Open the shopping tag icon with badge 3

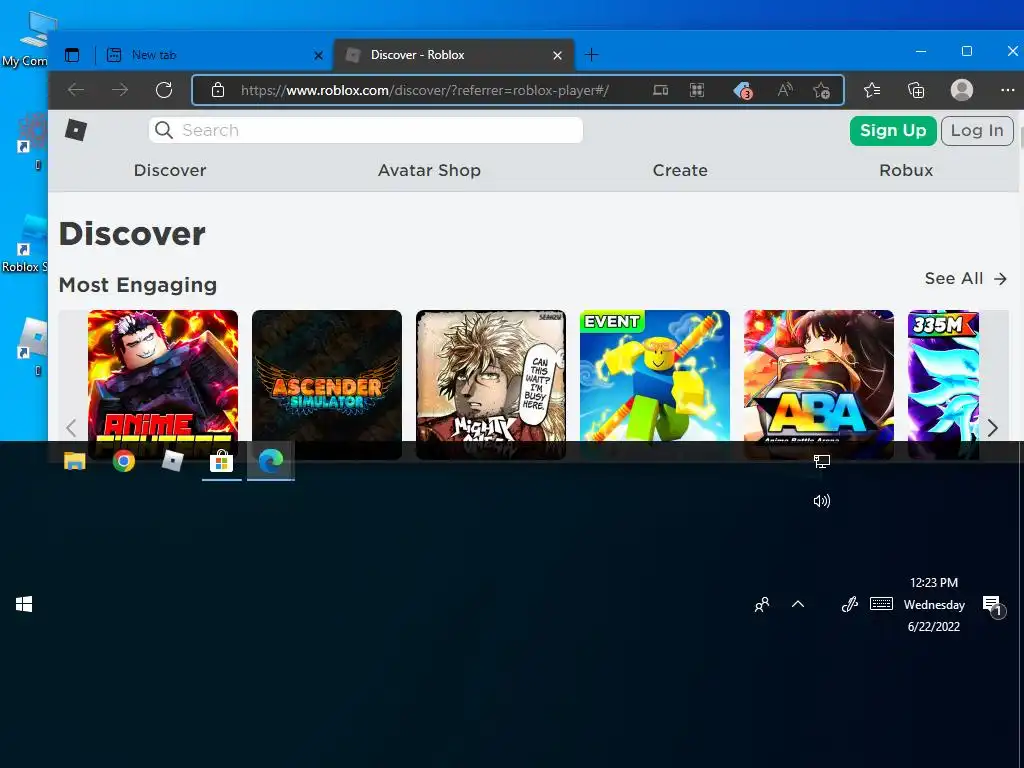click(x=743, y=90)
